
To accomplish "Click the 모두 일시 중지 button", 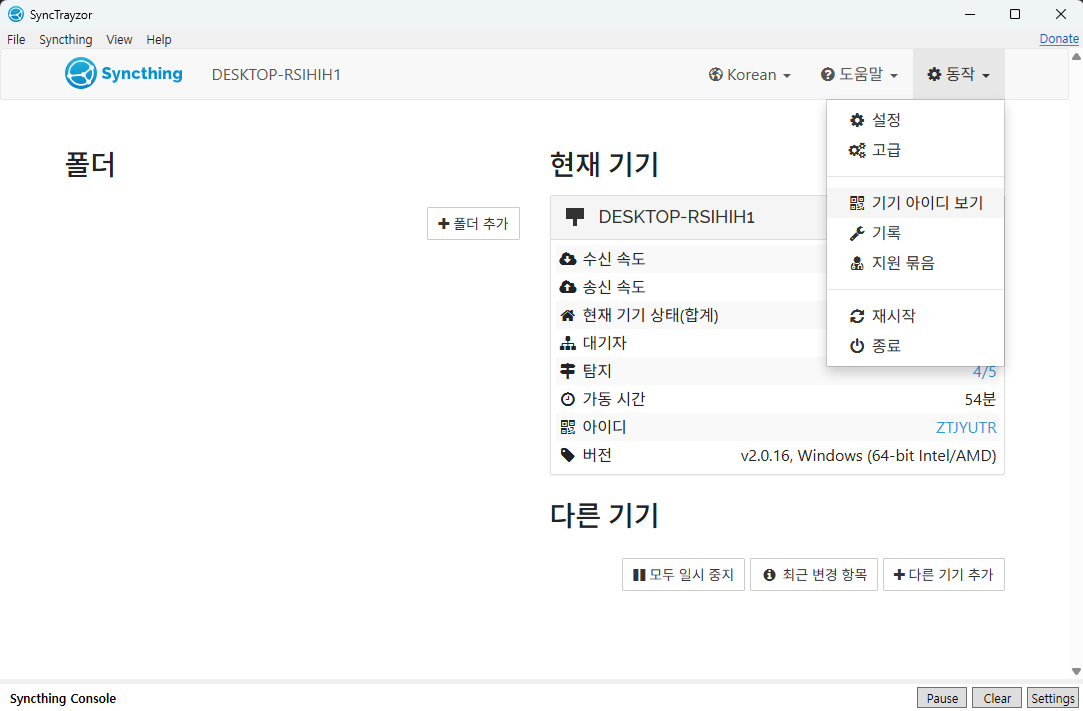I will (x=683, y=575).
